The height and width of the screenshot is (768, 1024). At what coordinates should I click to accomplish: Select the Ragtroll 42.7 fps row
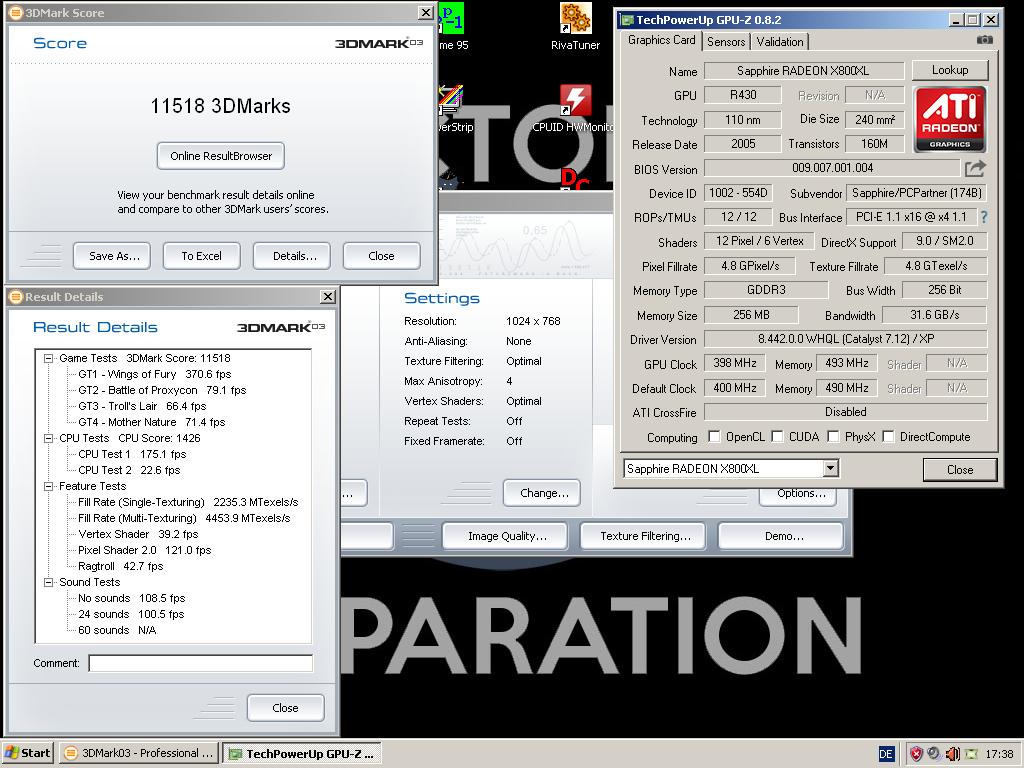pyautogui.click(x=120, y=566)
